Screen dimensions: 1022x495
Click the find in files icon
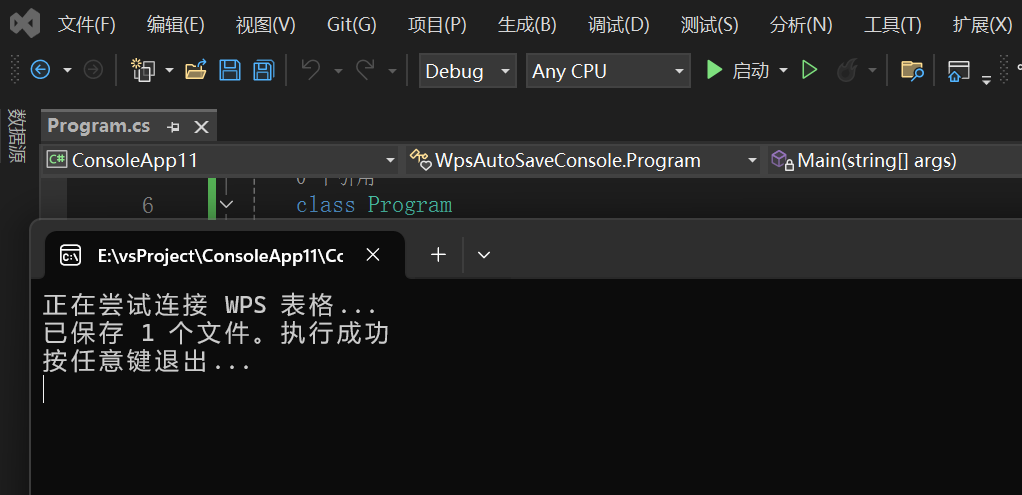(x=911, y=70)
